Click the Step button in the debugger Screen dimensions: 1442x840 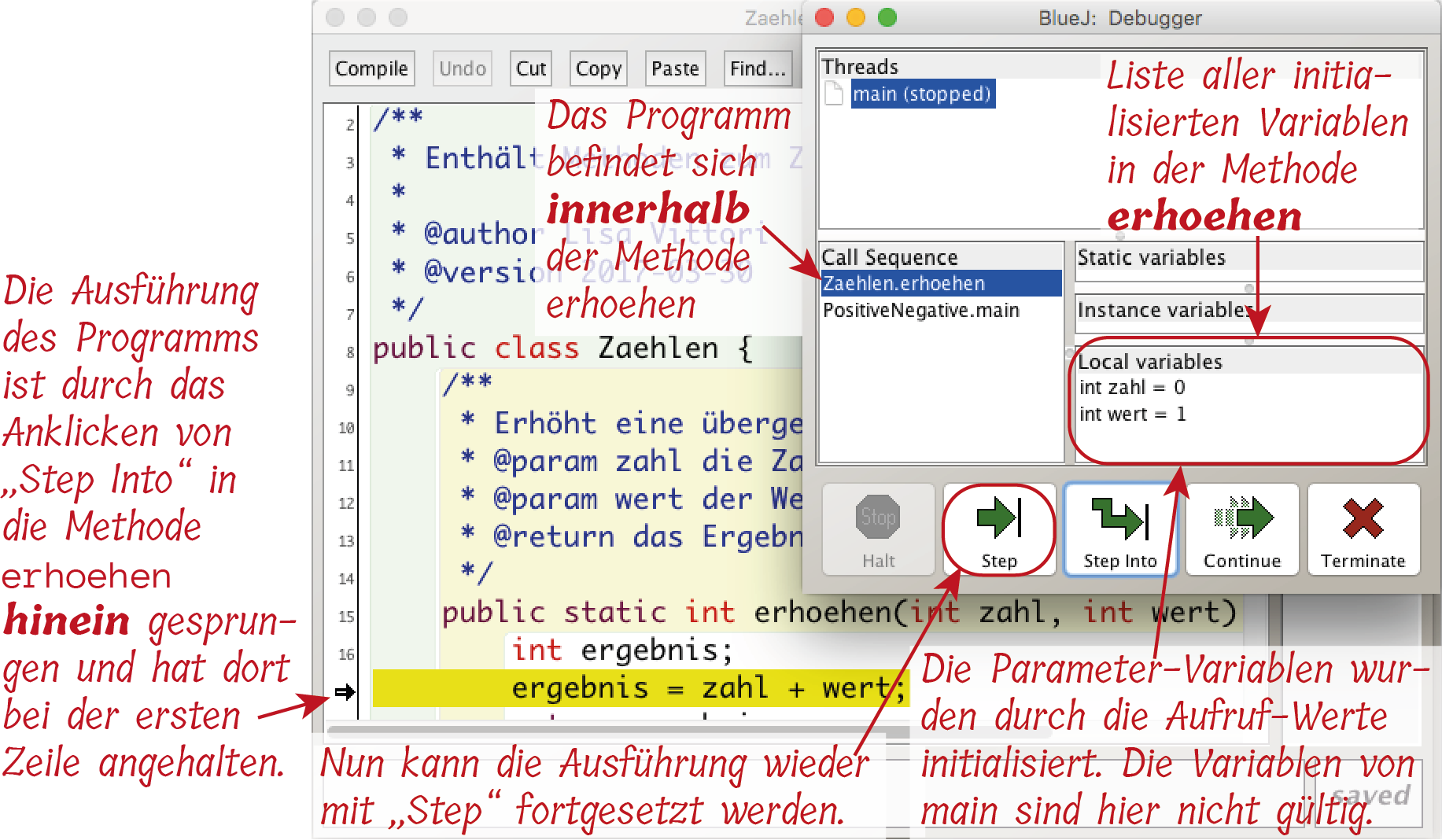[x=999, y=529]
